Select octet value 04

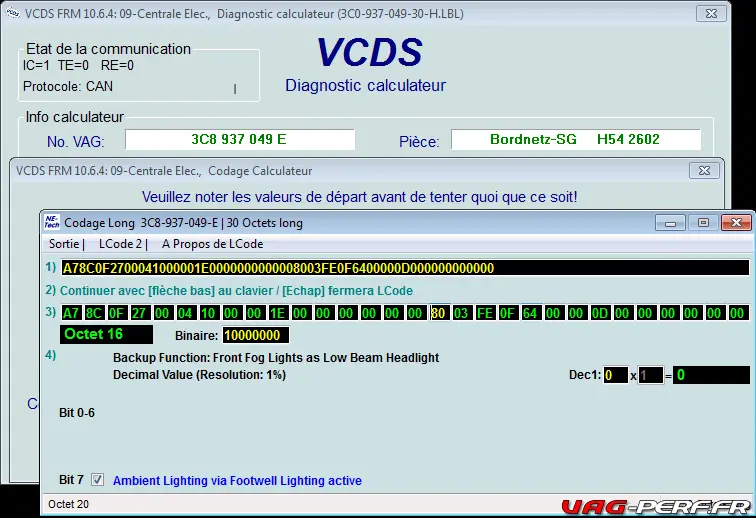(185, 313)
